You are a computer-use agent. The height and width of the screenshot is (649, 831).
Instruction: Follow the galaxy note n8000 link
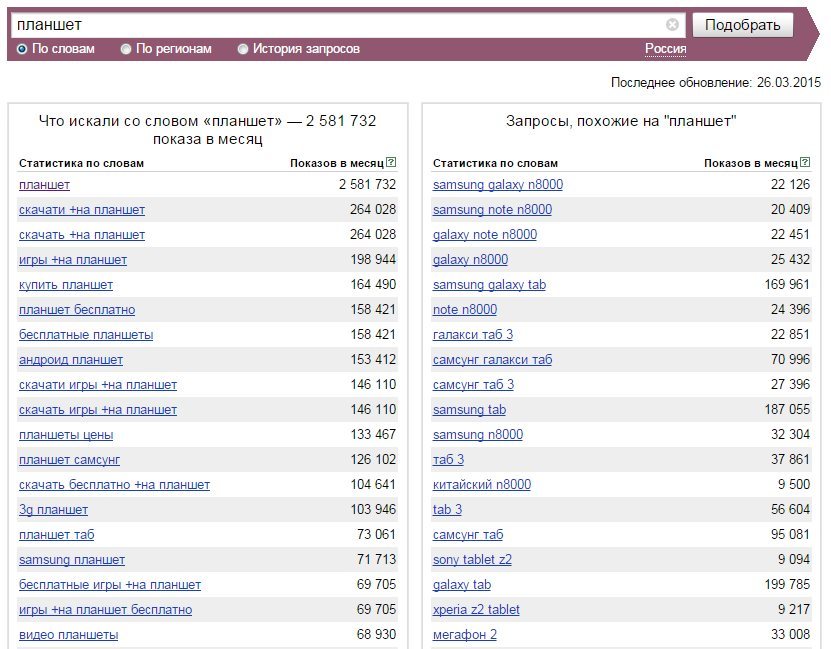[485, 235]
